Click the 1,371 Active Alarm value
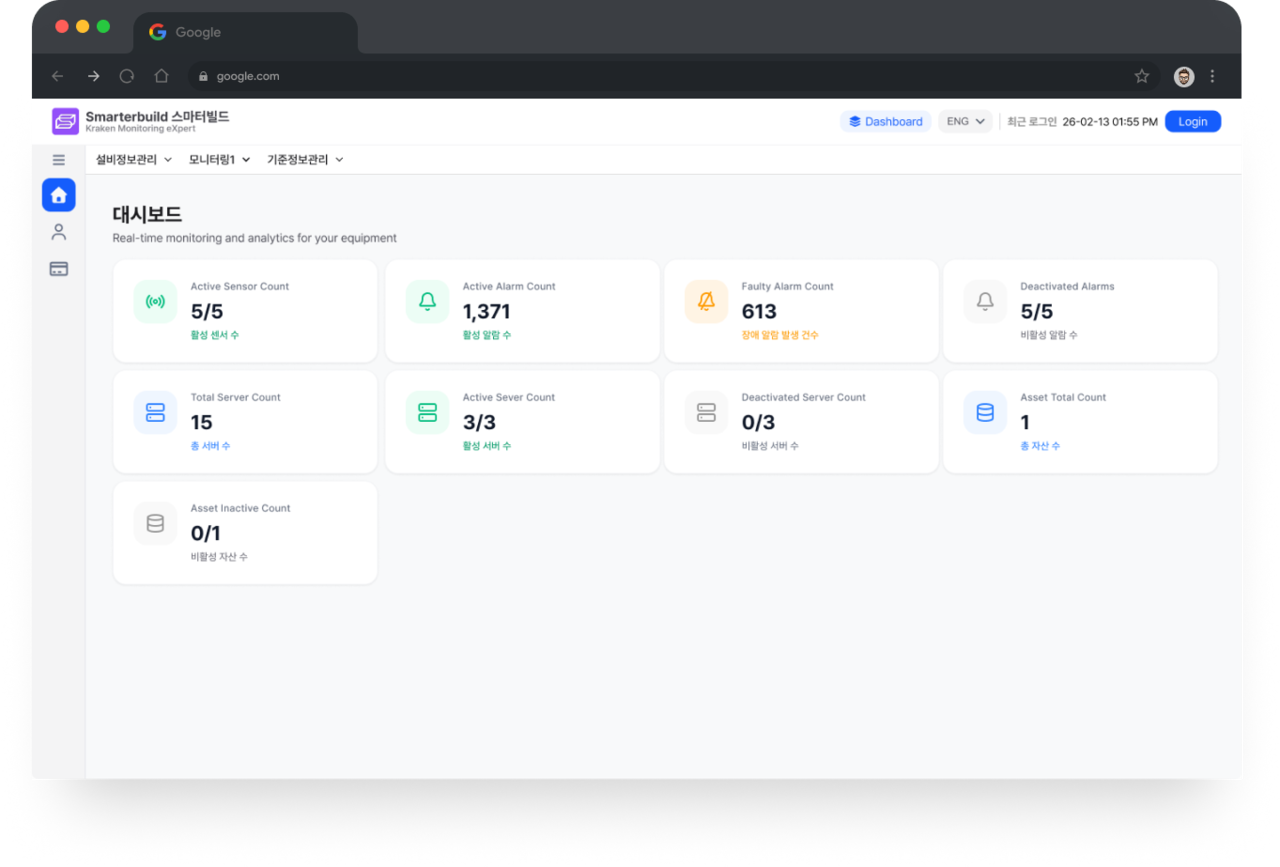This screenshot has height=867, width=1280. [x=487, y=312]
